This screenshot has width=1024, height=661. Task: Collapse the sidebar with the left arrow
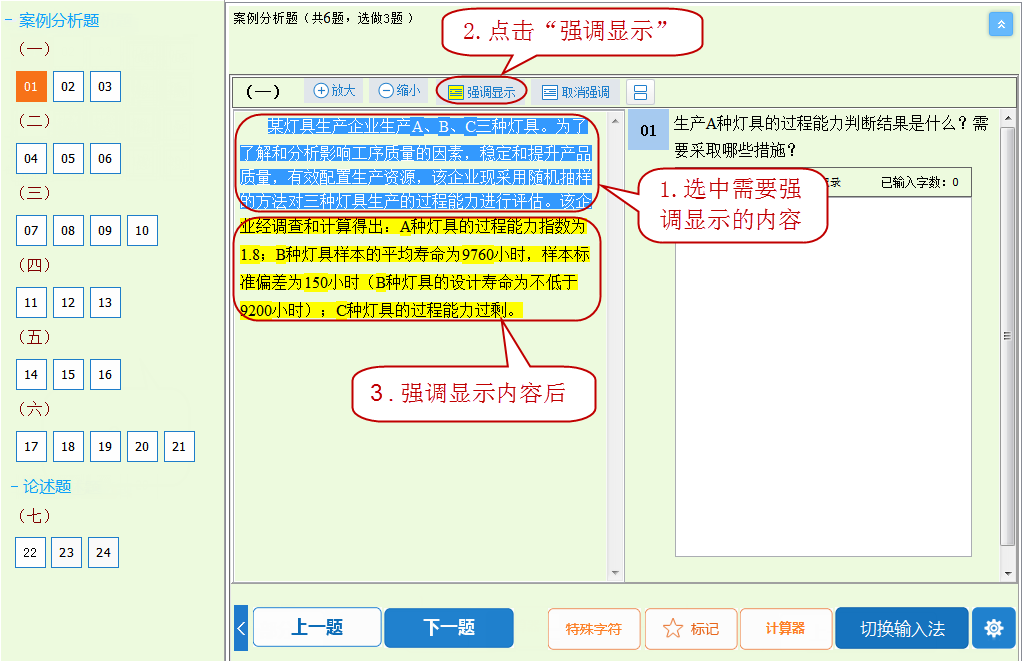pos(240,628)
